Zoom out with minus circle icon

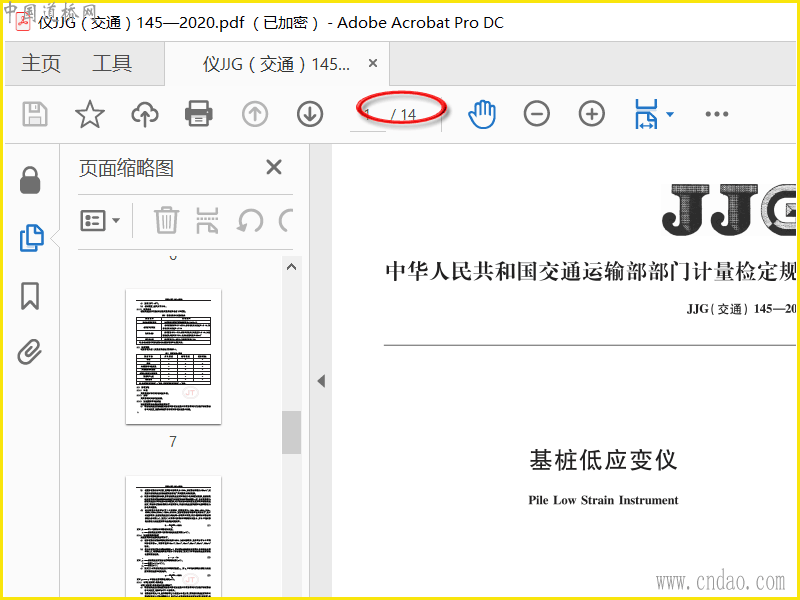click(537, 114)
